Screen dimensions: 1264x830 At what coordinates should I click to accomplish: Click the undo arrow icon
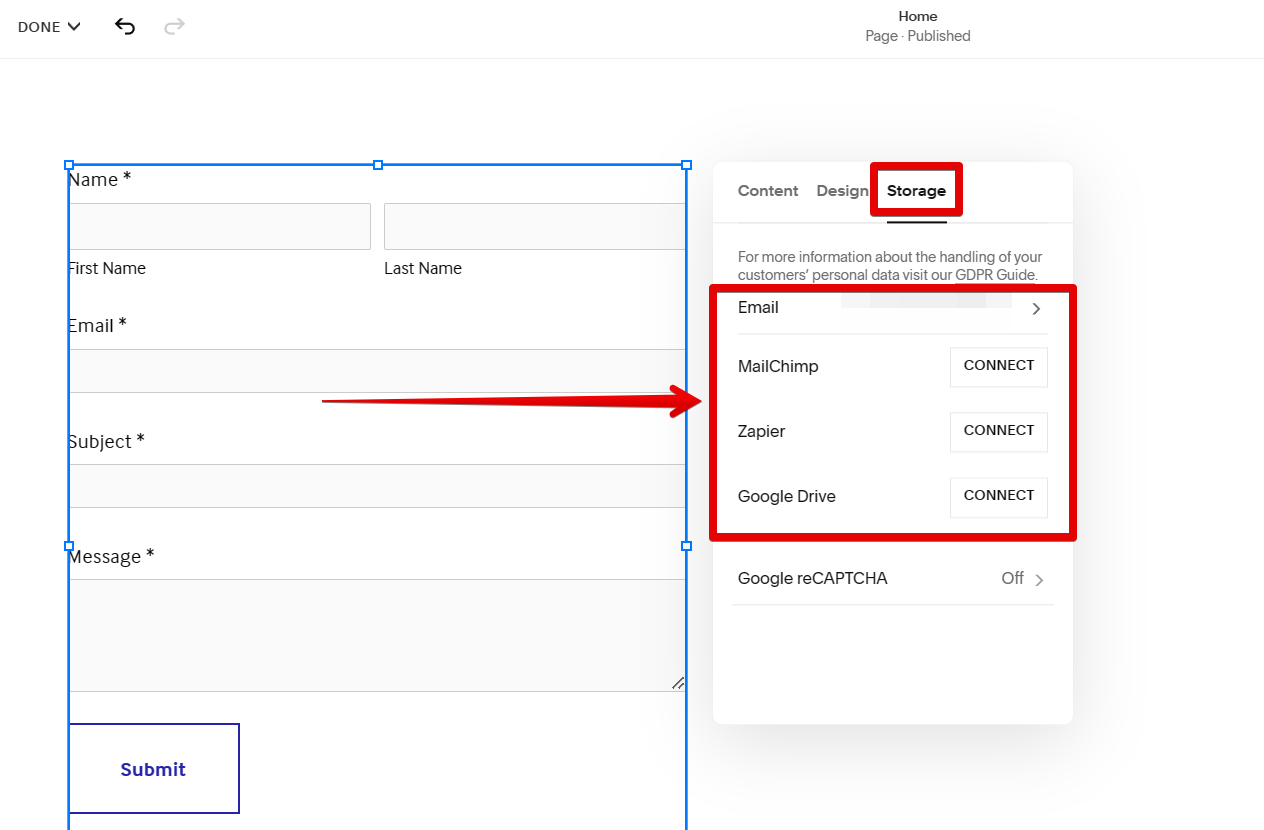pyautogui.click(x=125, y=26)
